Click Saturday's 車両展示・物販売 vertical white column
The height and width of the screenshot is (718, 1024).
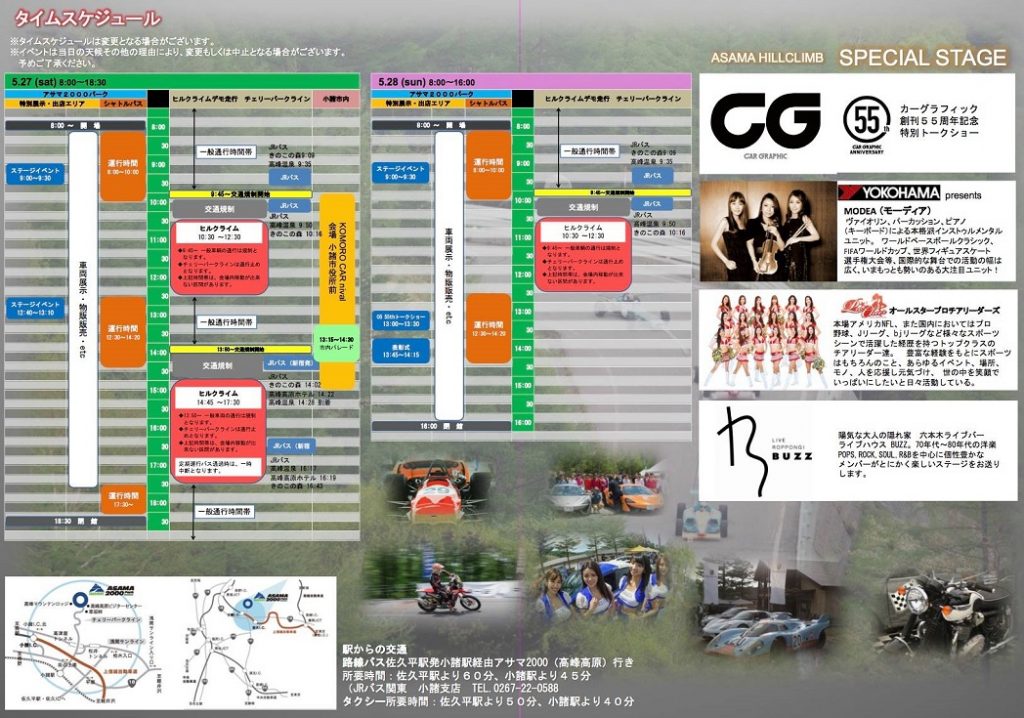click(x=83, y=309)
